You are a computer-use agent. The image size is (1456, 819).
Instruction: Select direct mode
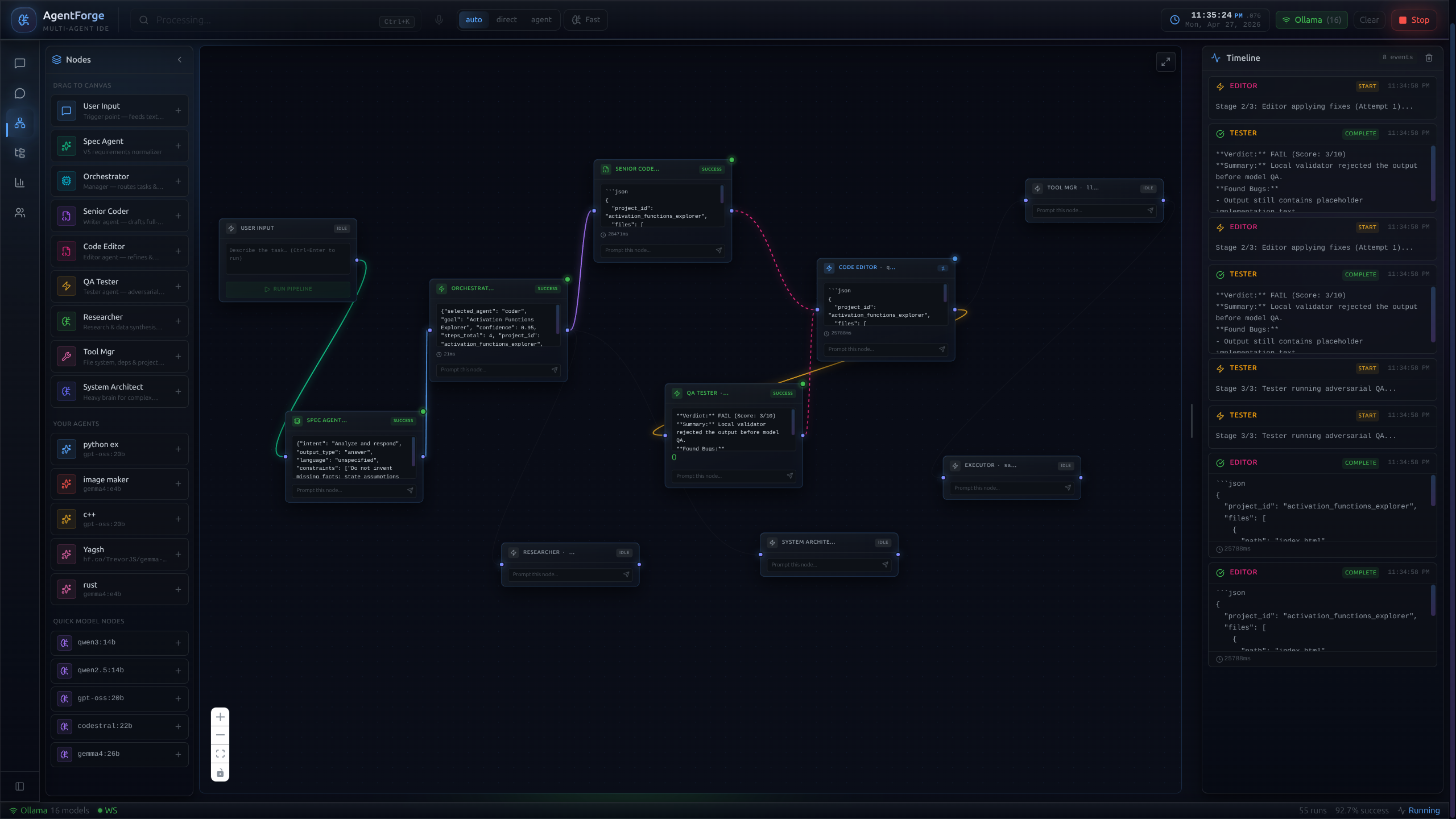click(506, 20)
